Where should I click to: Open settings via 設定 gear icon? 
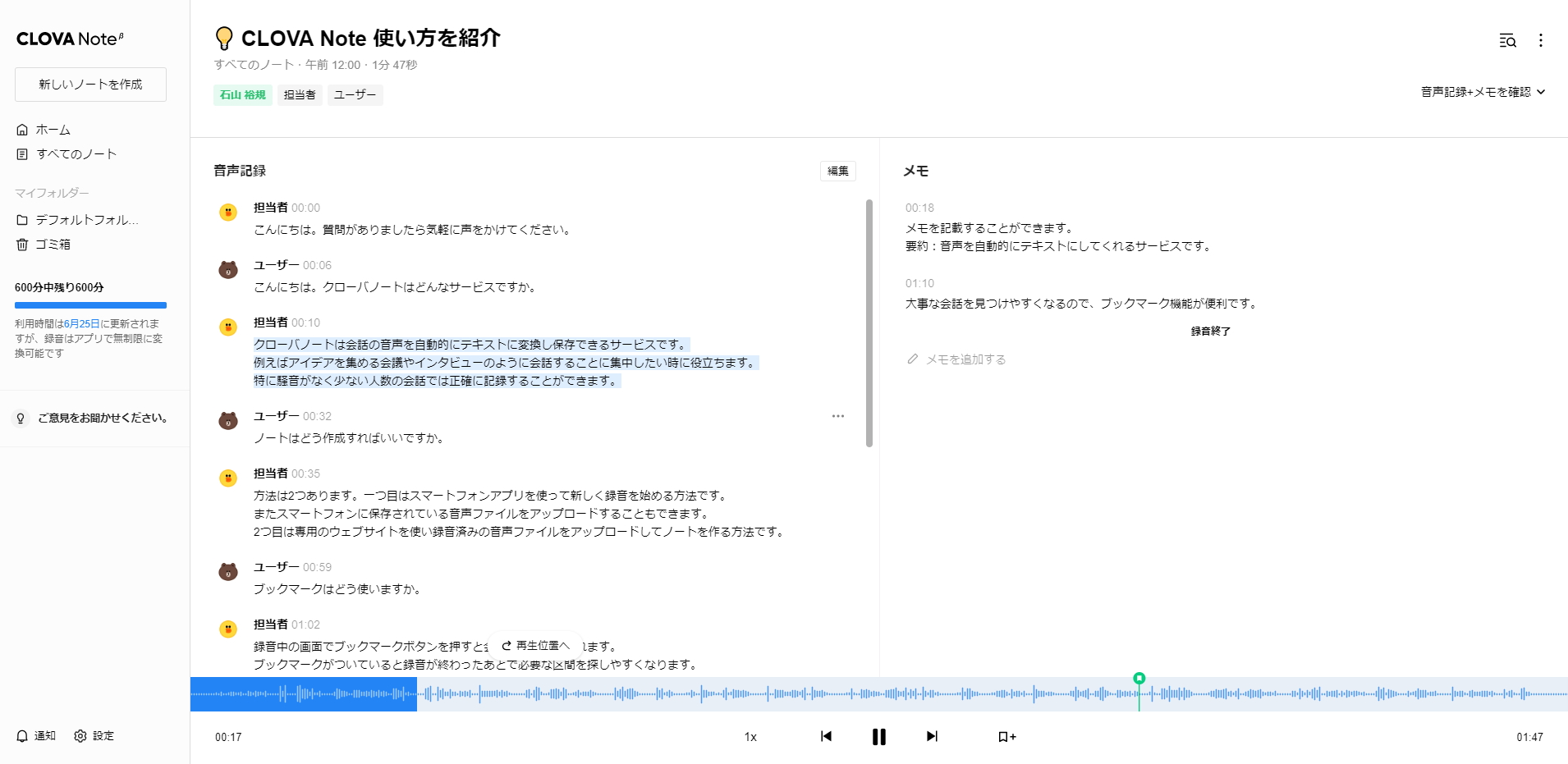tap(80, 736)
